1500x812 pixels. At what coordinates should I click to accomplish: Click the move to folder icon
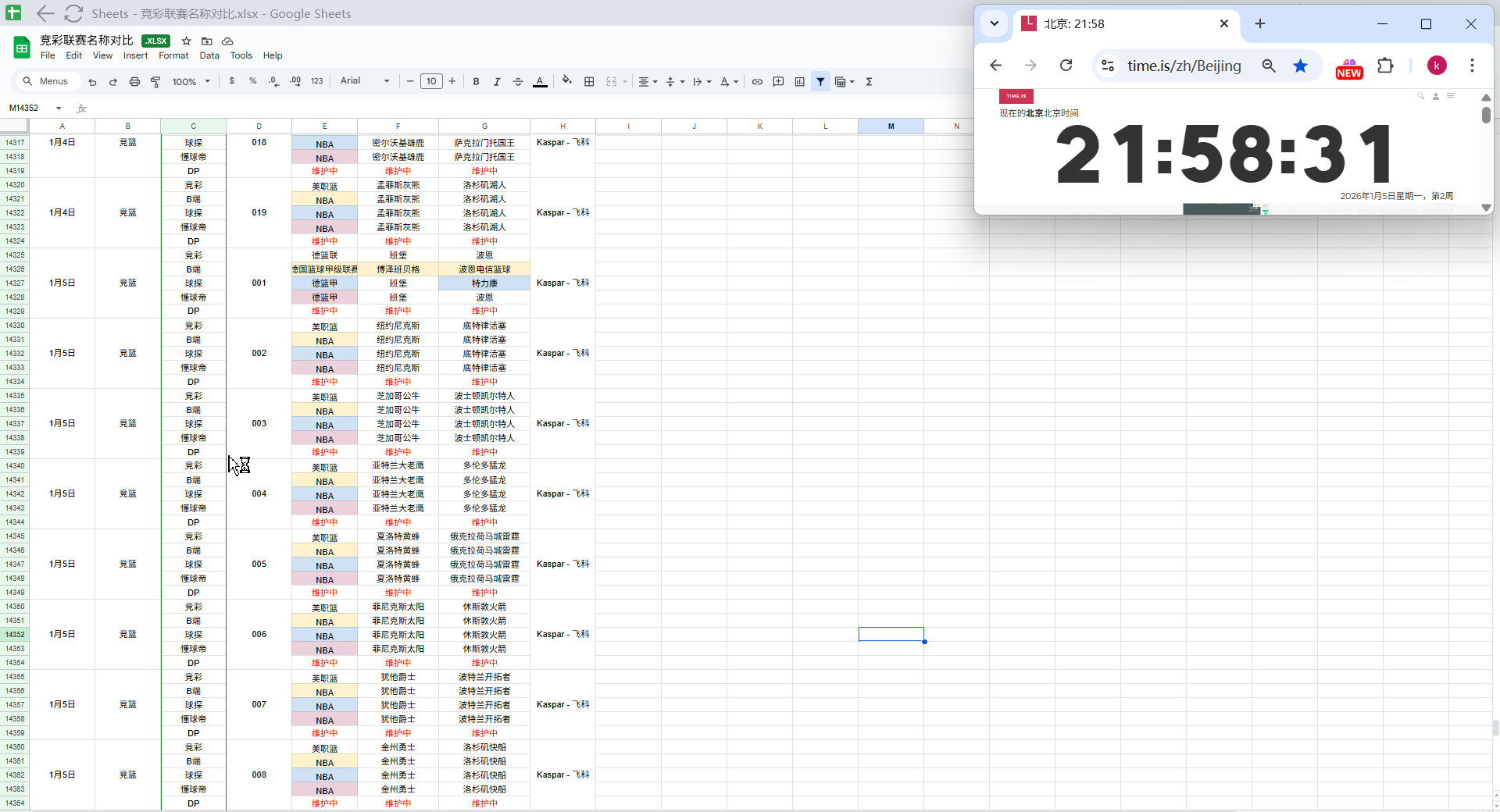207,41
